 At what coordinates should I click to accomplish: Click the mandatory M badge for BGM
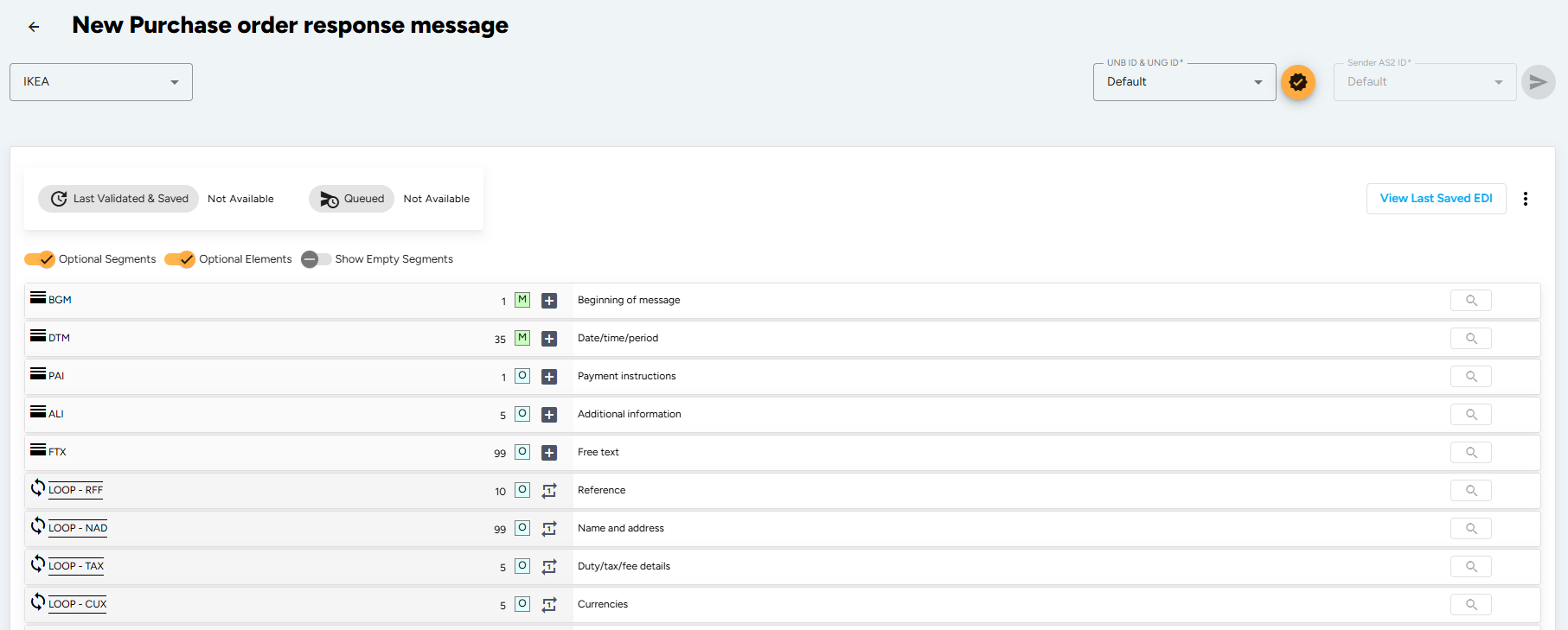point(522,300)
